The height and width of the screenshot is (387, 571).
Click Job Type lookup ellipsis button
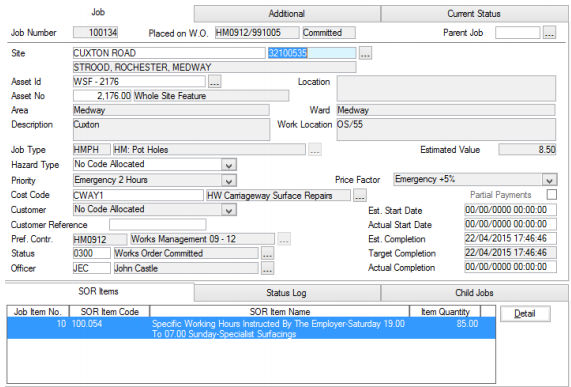[x=315, y=150]
